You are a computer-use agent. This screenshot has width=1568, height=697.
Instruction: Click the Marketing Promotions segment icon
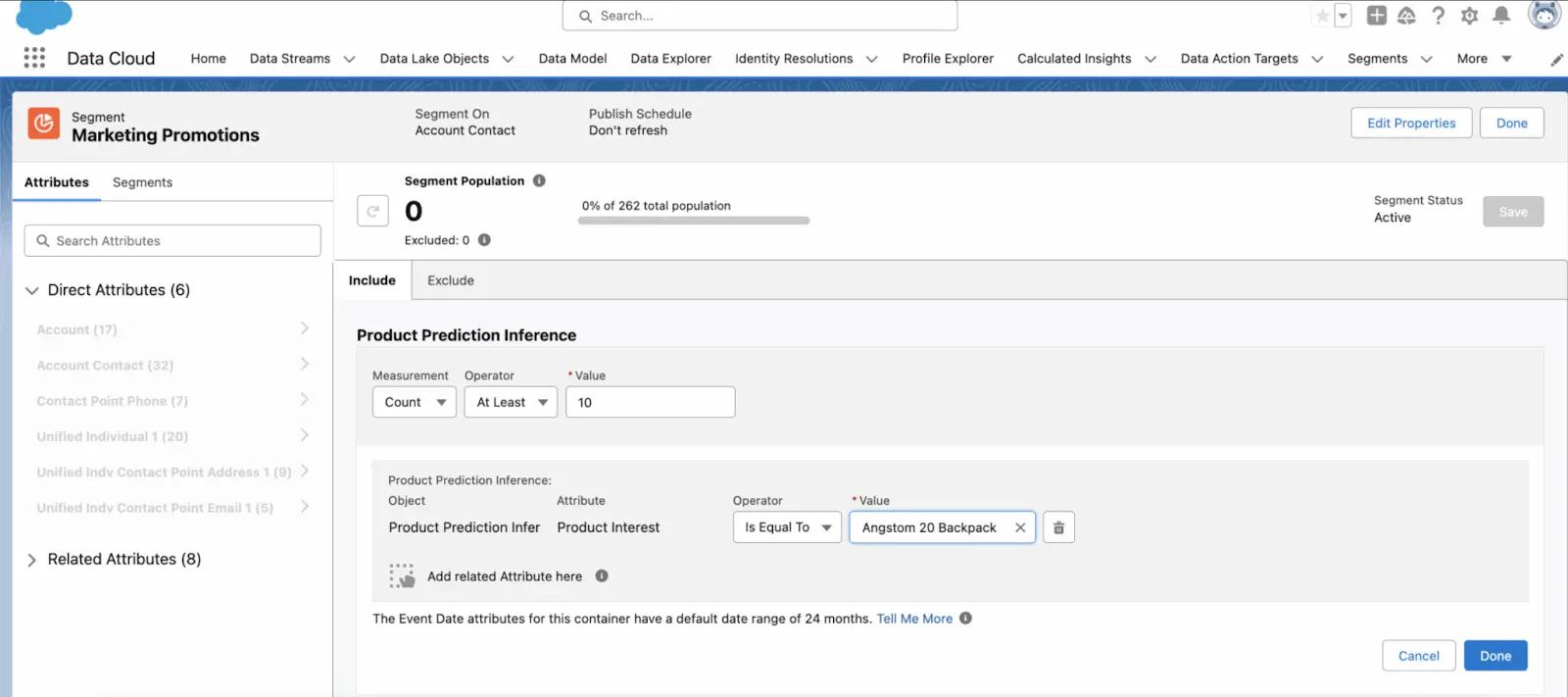pyautogui.click(x=44, y=124)
